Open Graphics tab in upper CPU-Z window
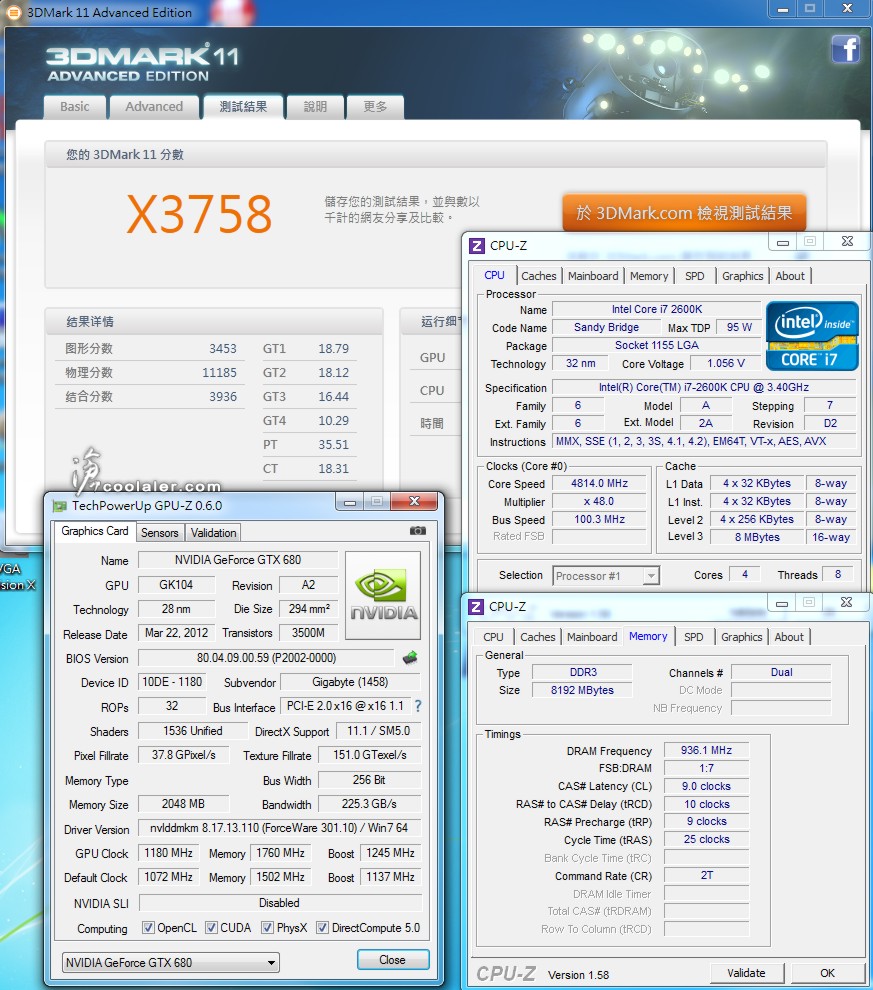 [742, 276]
